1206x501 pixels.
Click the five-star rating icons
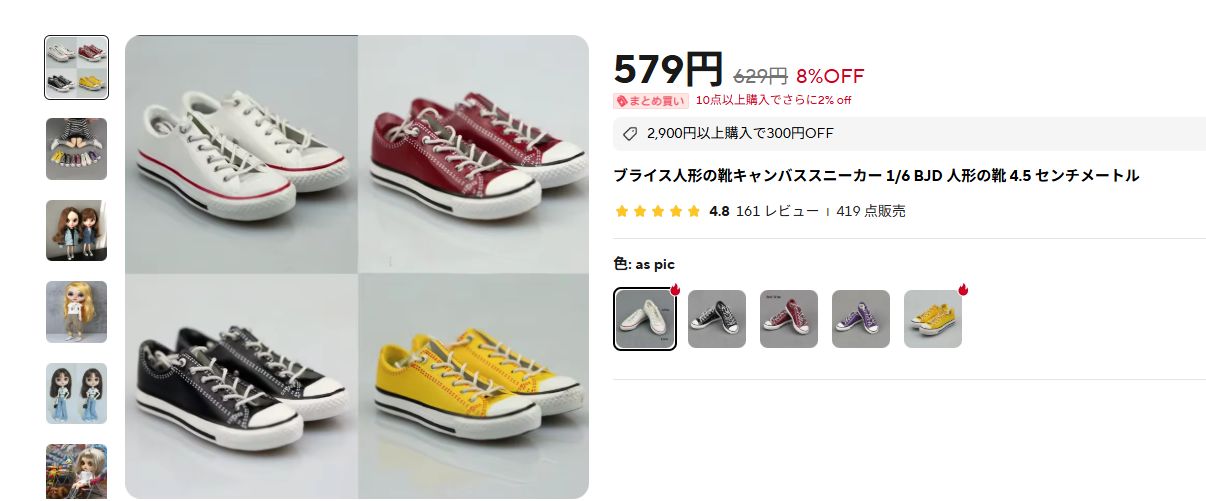click(x=658, y=211)
